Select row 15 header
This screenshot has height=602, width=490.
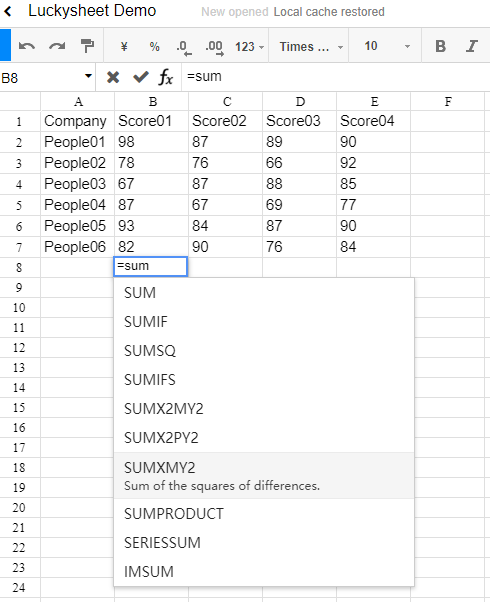tap(20, 407)
